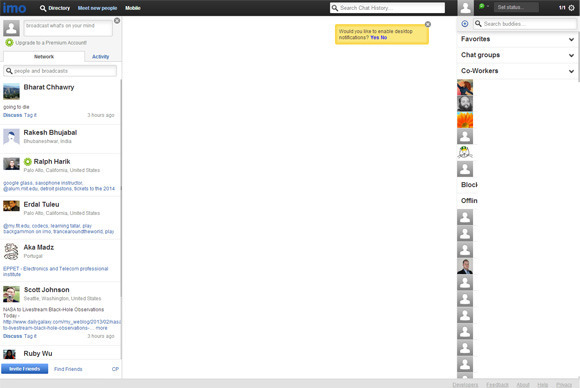580x388 pixels.
Task: Open the Developers footer link
Action: pyautogui.click(x=465, y=385)
